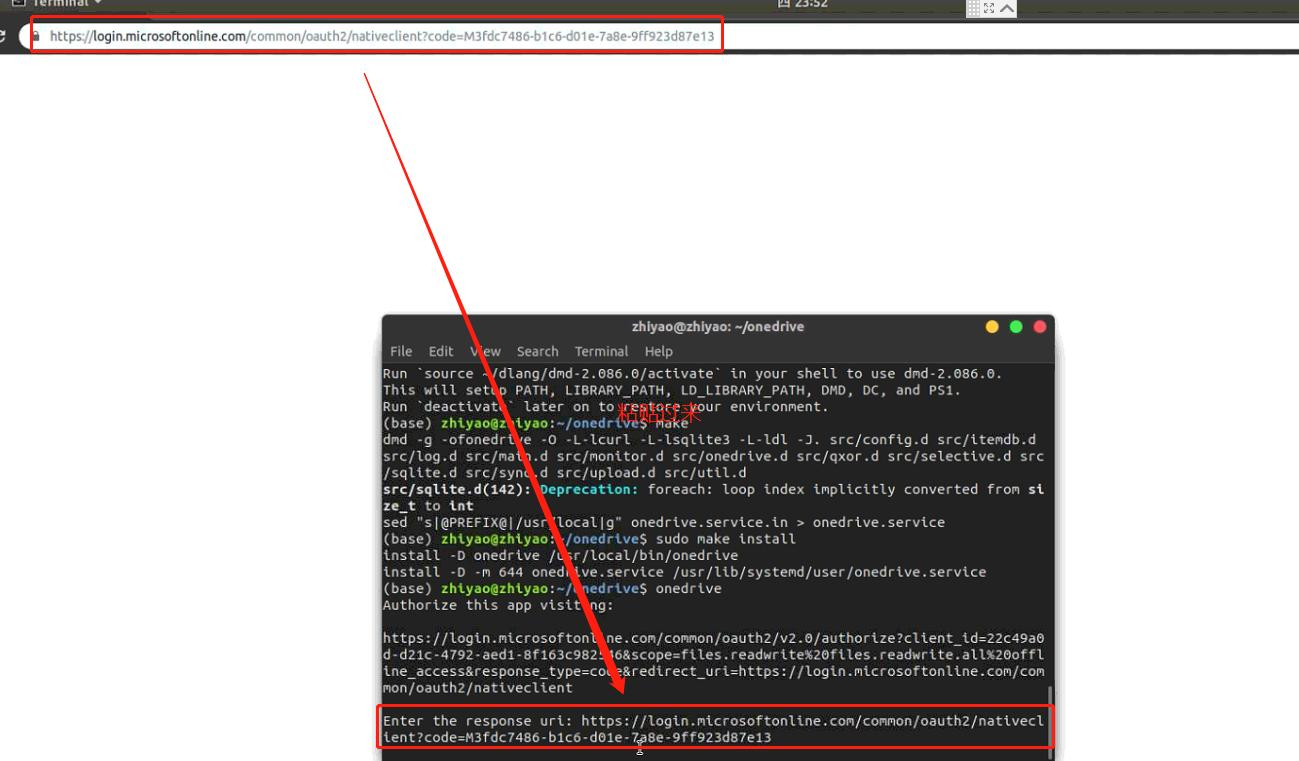Click the lock icon in the address bar
Viewport: 1299px width, 761px height.
tap(36, 36)
